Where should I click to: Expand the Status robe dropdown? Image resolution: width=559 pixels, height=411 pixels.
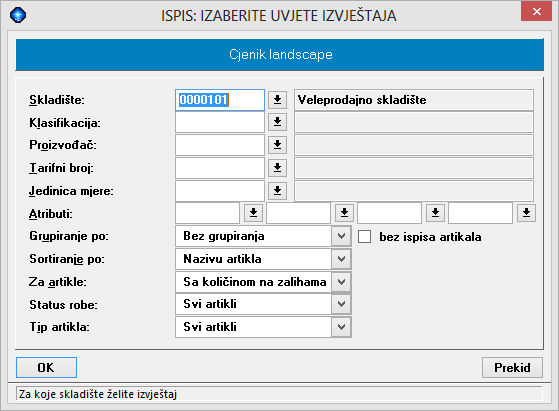pos(341,304)
